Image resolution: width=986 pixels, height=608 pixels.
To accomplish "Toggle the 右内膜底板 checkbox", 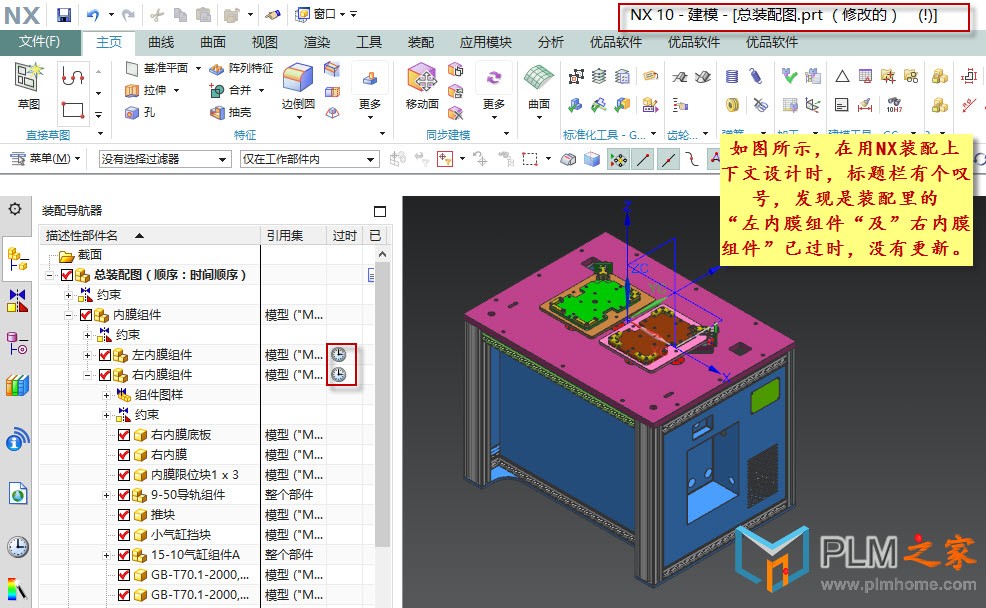I will click(124, 434).
